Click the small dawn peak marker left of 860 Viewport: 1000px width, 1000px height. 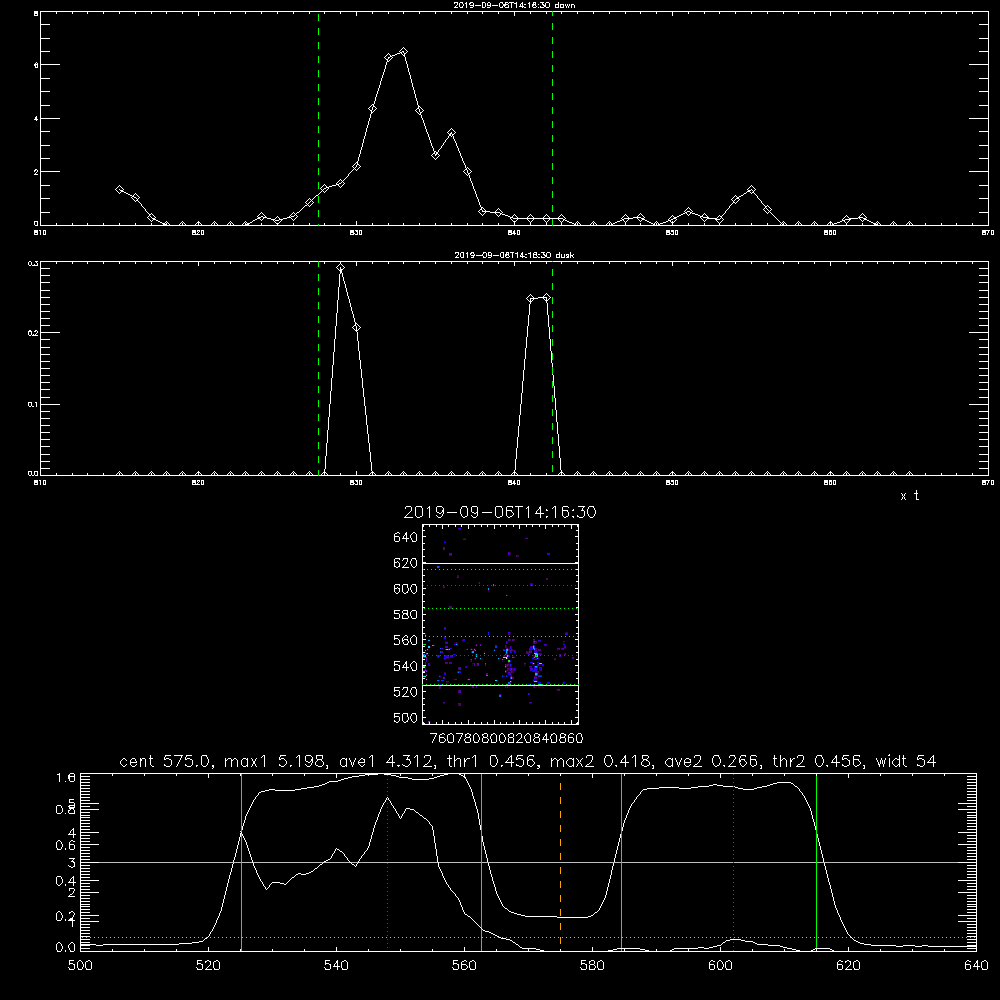pyautogui.click(x=752, y=190)
